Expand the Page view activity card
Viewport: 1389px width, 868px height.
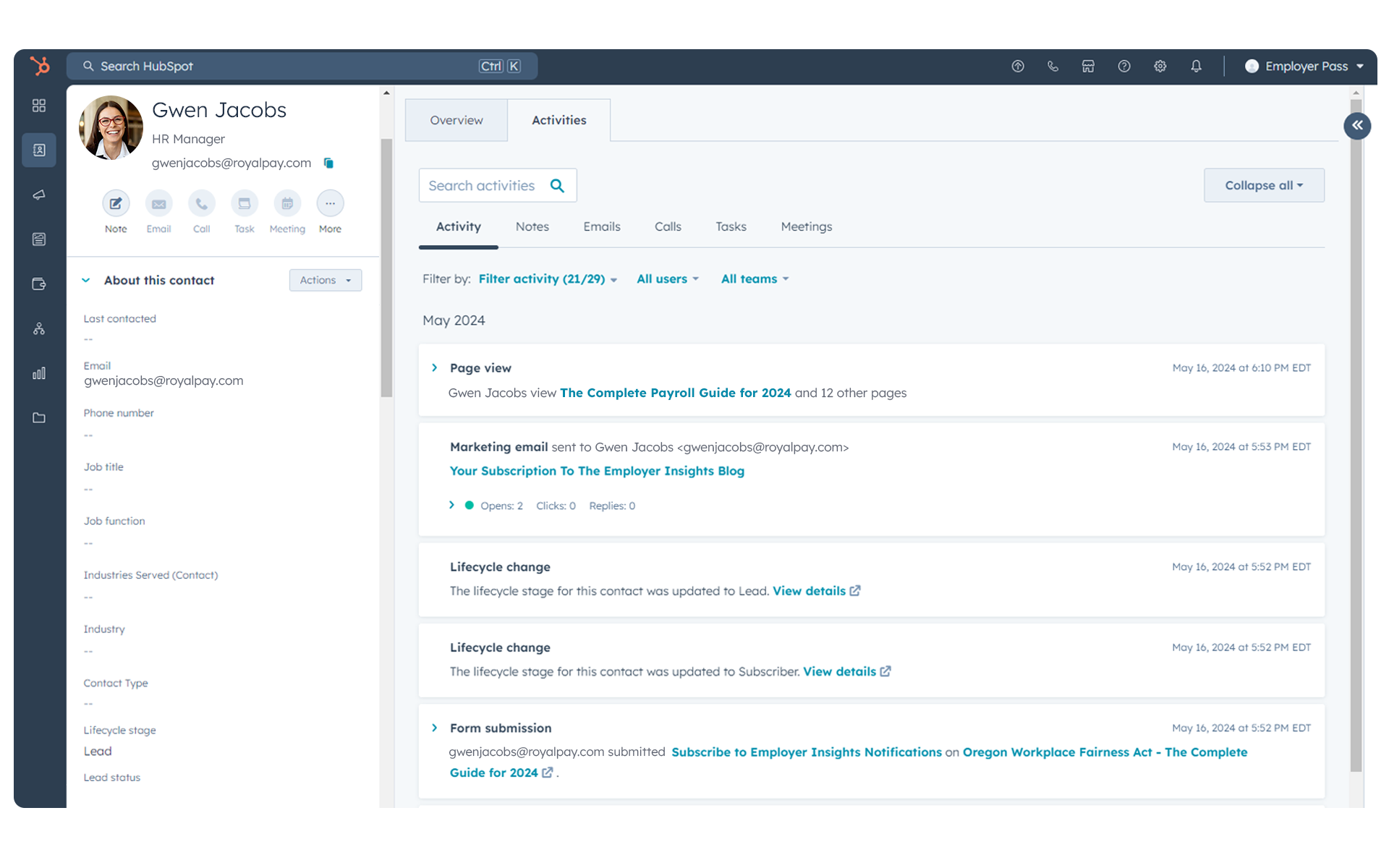click(x=434, y=367)
